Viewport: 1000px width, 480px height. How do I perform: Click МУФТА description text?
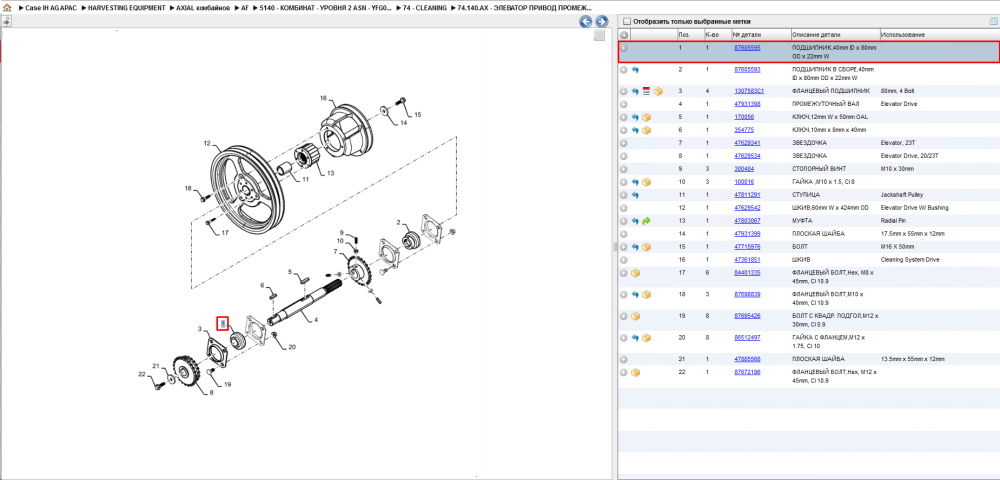(802, 221)
